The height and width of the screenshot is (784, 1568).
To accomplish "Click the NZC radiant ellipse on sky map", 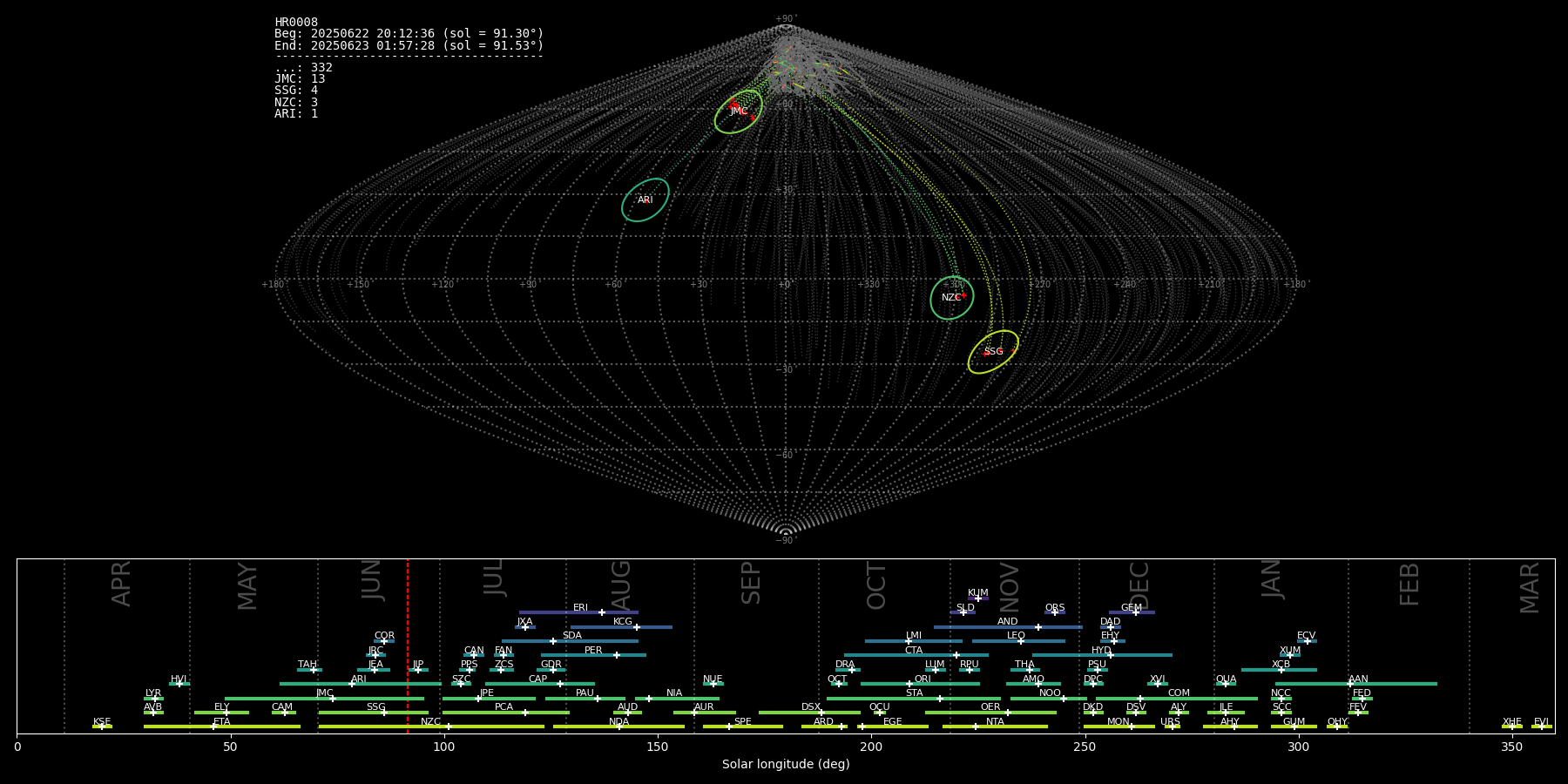I will pyautogui.click(x=952, y=298).
